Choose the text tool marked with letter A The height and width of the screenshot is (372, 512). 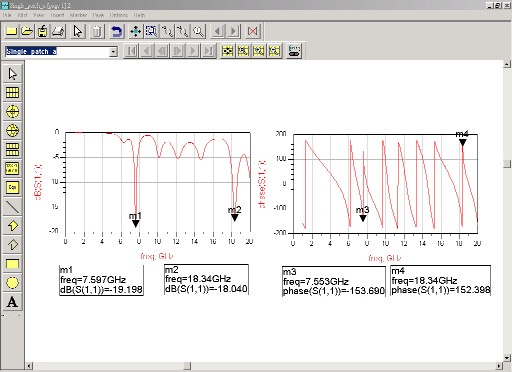[x=12, y=302]
